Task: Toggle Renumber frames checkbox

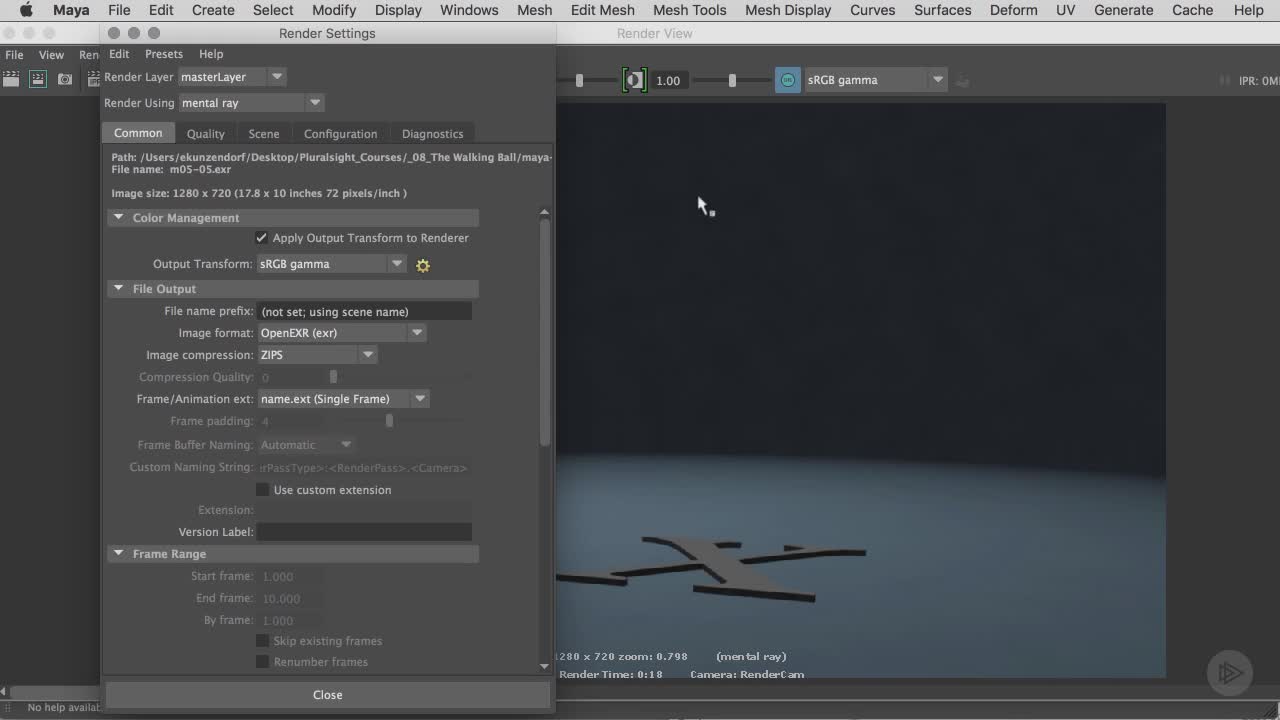Action: pyautogui.click(x=263, y=662)
